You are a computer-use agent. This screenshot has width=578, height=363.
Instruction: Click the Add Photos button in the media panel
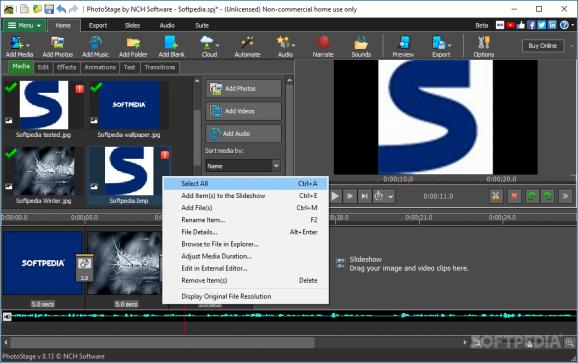pos(243,88)
